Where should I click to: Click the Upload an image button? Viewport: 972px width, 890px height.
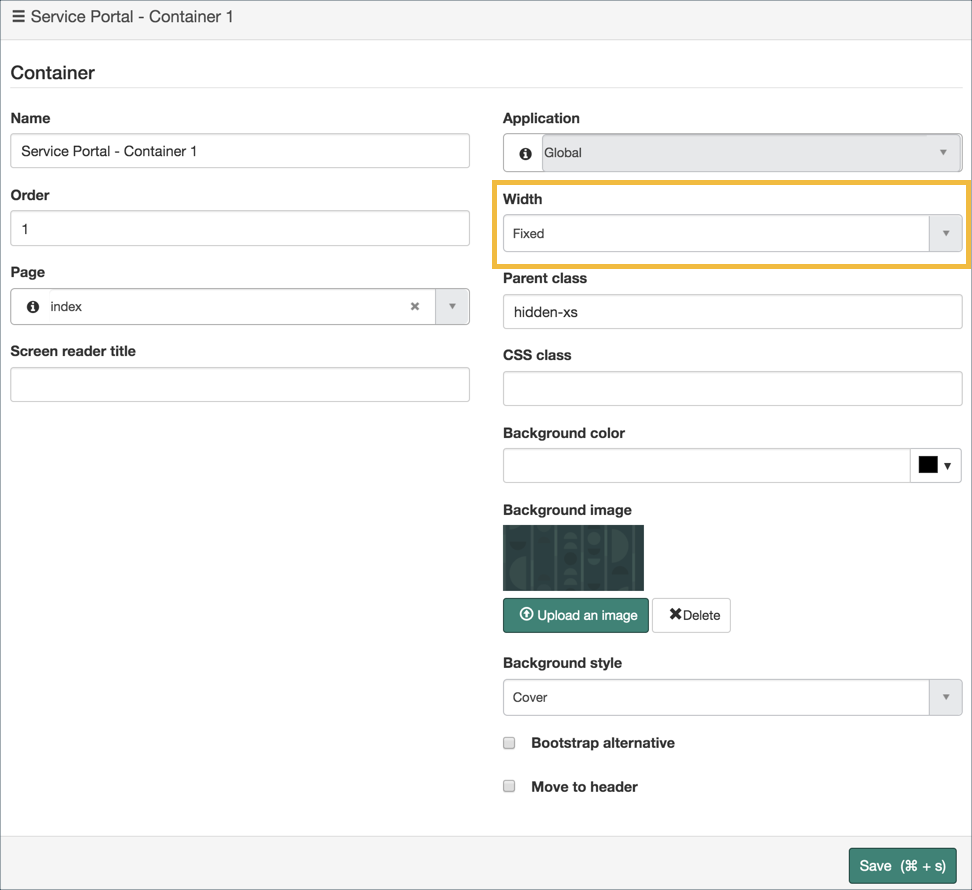coord(575,615)
